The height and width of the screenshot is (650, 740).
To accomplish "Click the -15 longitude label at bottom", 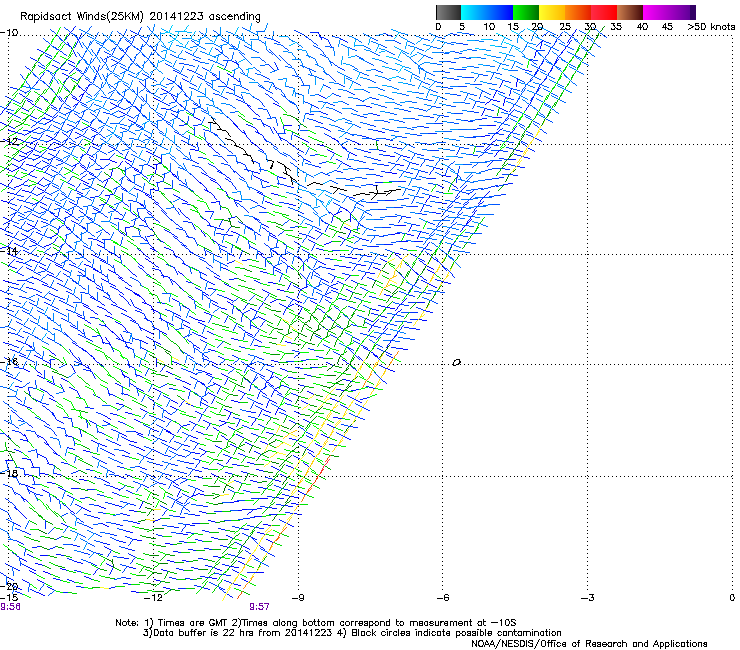I will (x=9, y=597).
